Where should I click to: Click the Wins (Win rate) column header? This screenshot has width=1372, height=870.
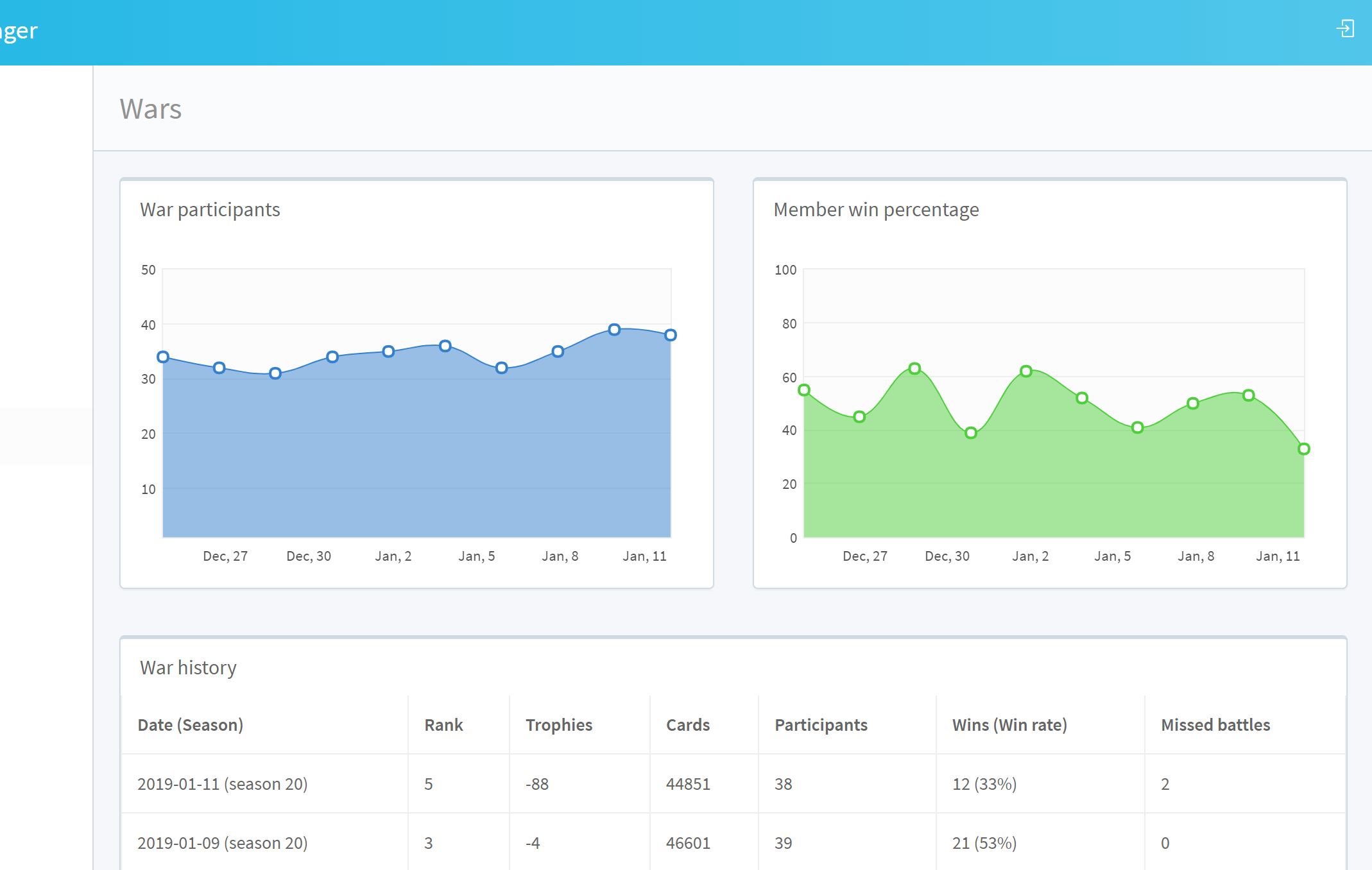pyautogui.click(x=1009, y=725)
